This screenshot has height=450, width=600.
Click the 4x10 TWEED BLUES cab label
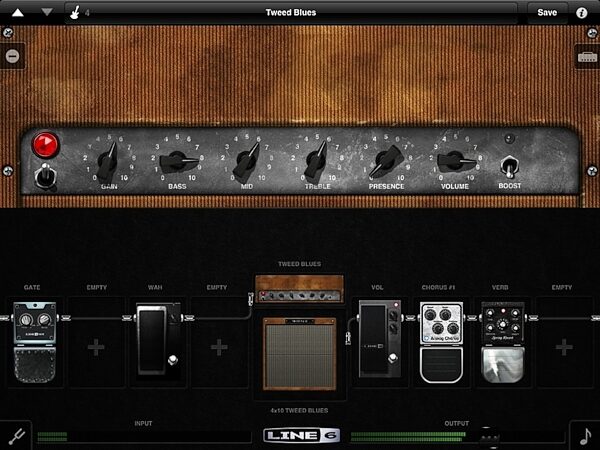click(x=299, y=411)
